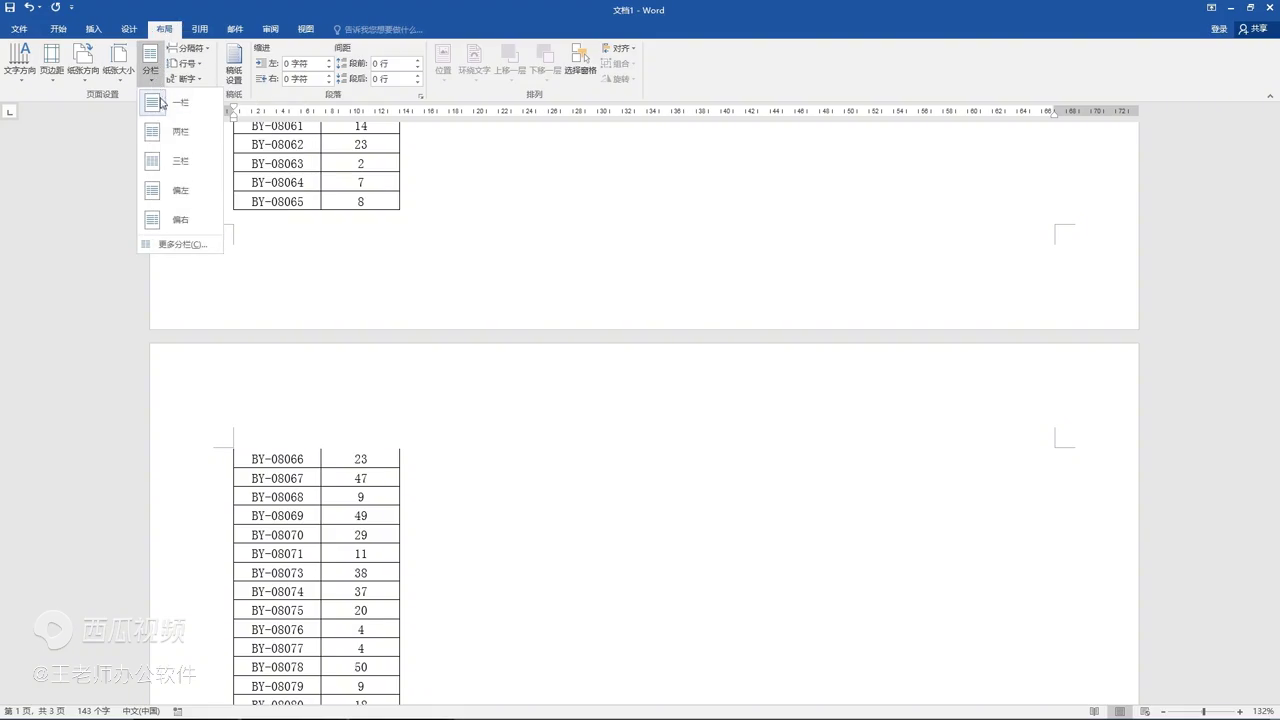1280x720 pixels.
Task: Click the 告诉我您想要做什么 search box
Action: pos(378,30)
